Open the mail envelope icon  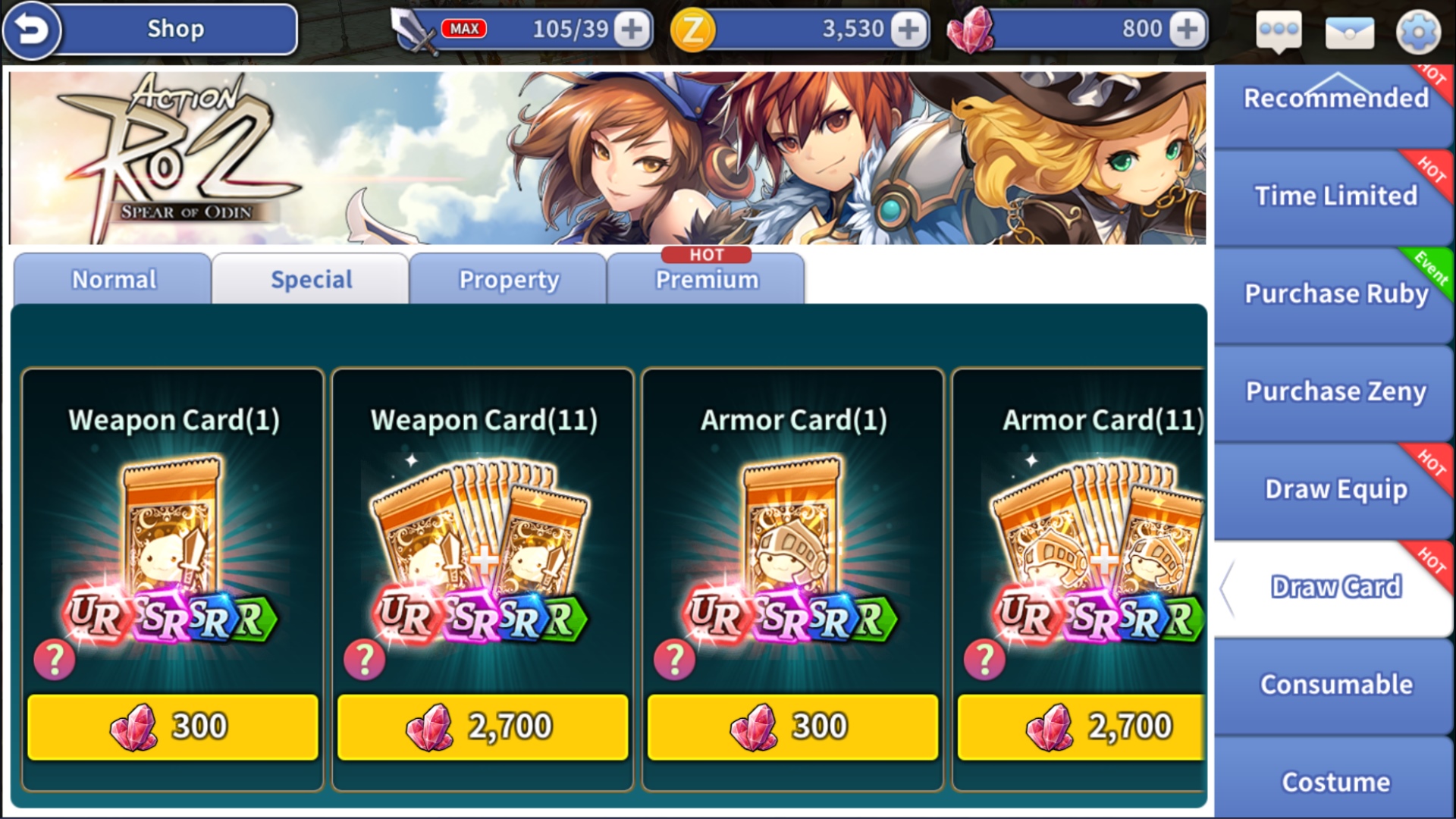(x=1349, y=32)
